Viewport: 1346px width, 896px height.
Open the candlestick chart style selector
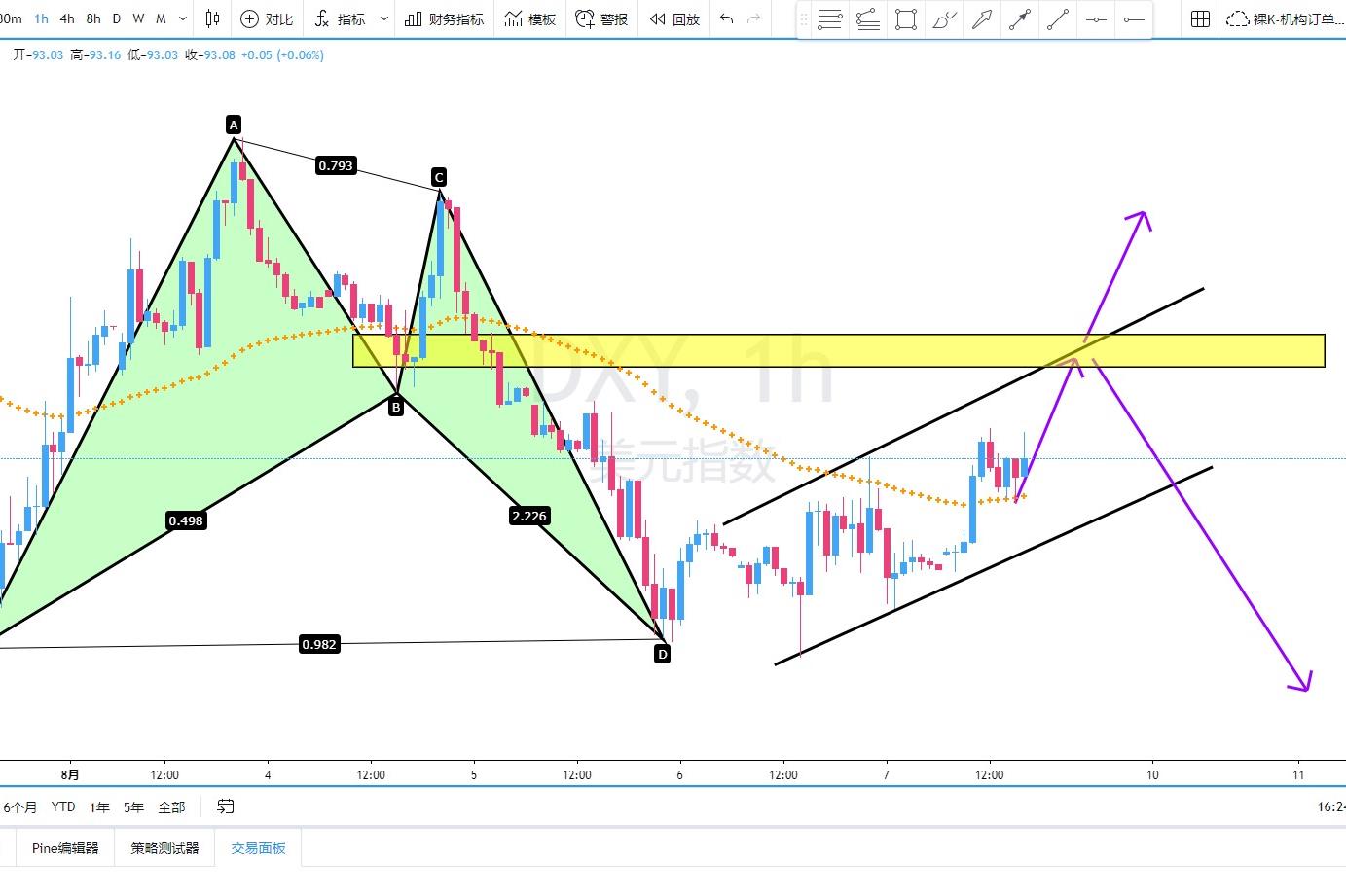[213, 18]
